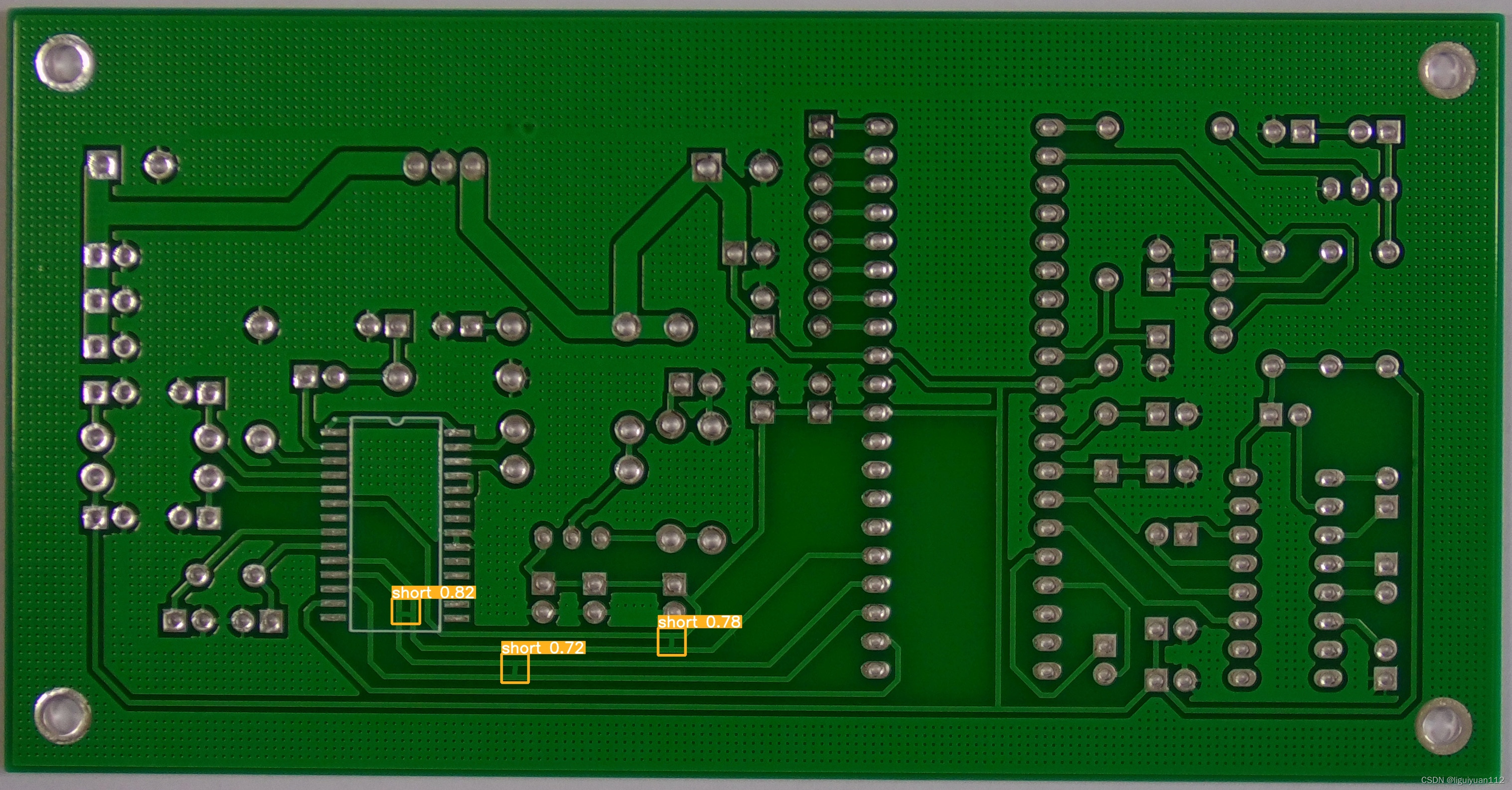1512x790 pixels.
Task: Click the bottom-left mounting hole
Action: (x=62, y=715)
